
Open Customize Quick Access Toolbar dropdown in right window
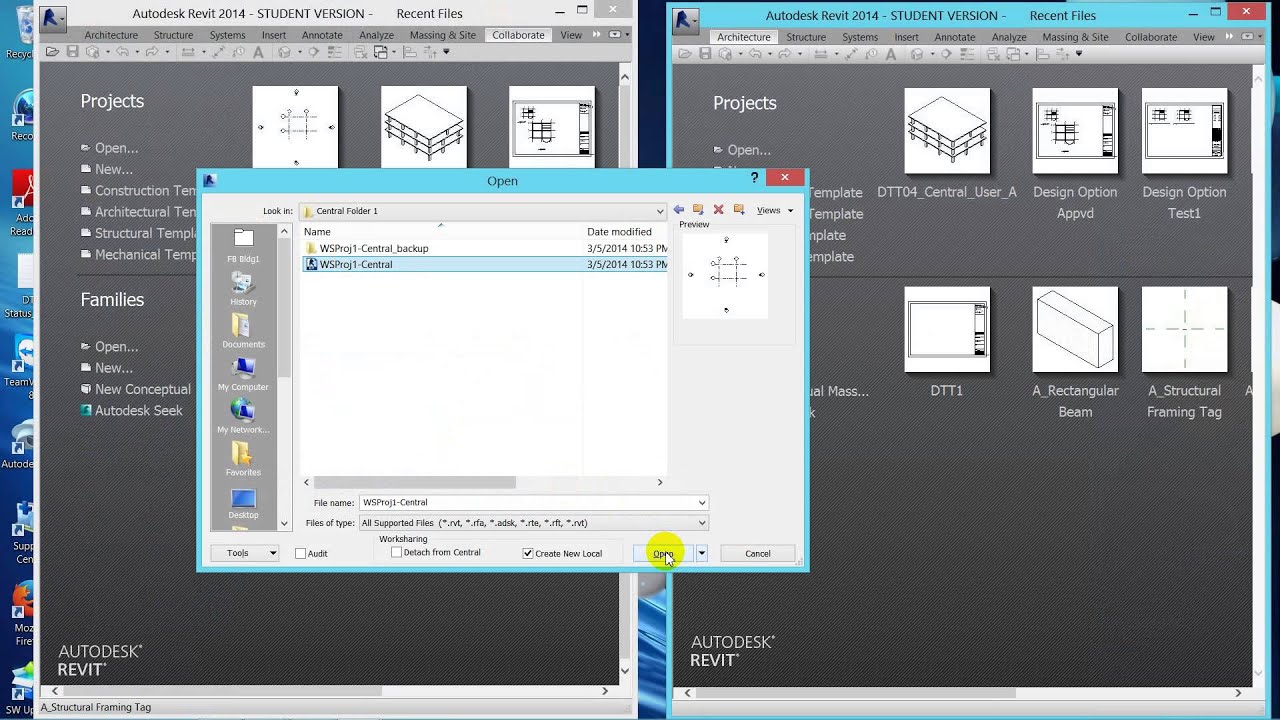click(x=1079, y=54)
